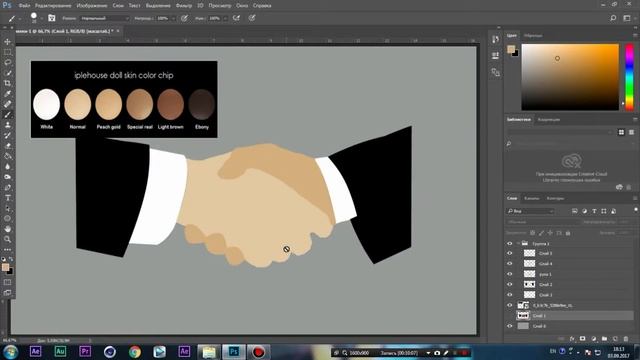The width and height of the screenshot is (640, 360).
Task: Hide layer Слой 2
Action: pos(509,284)
